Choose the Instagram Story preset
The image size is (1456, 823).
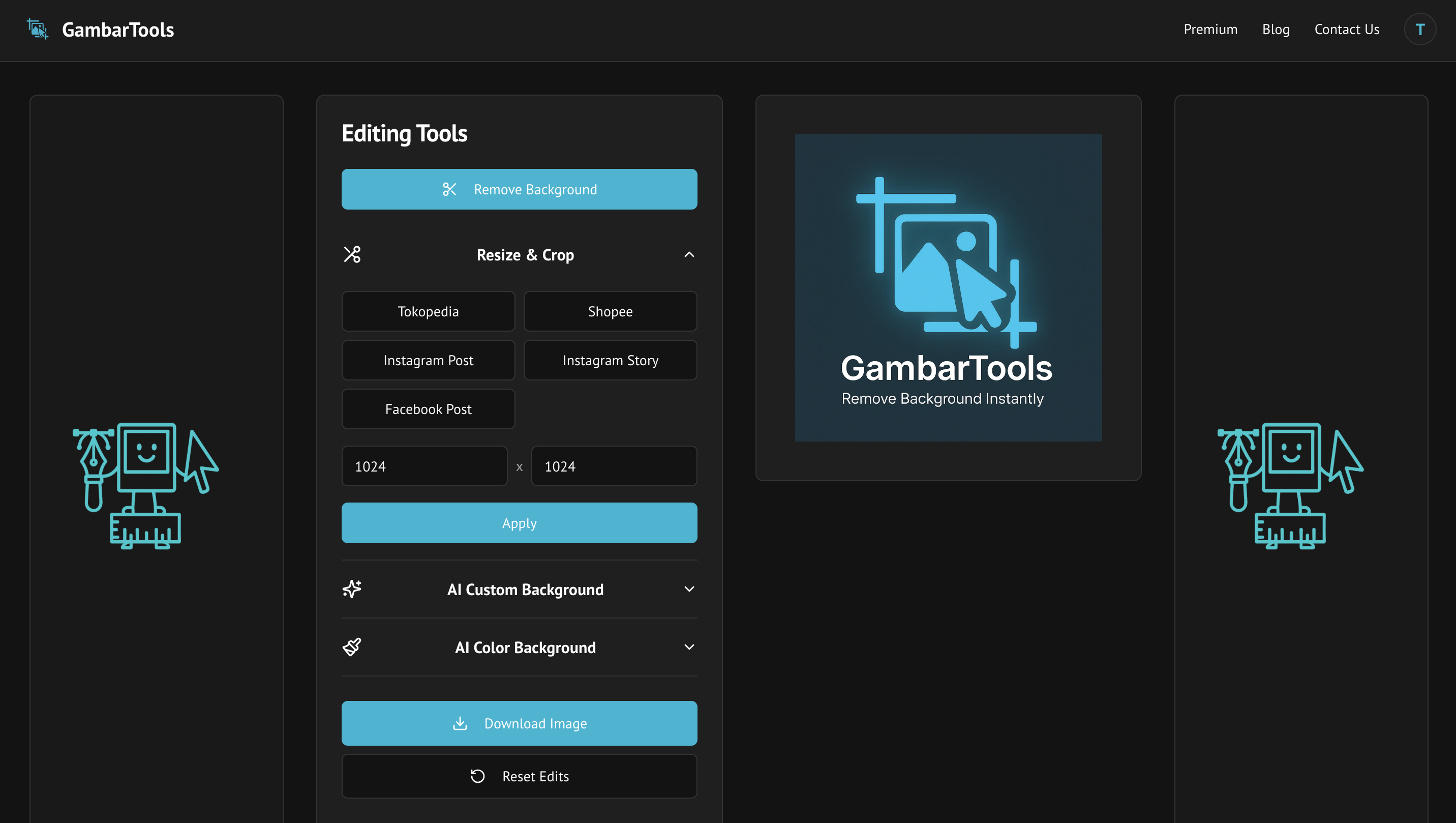pos(610,360)
